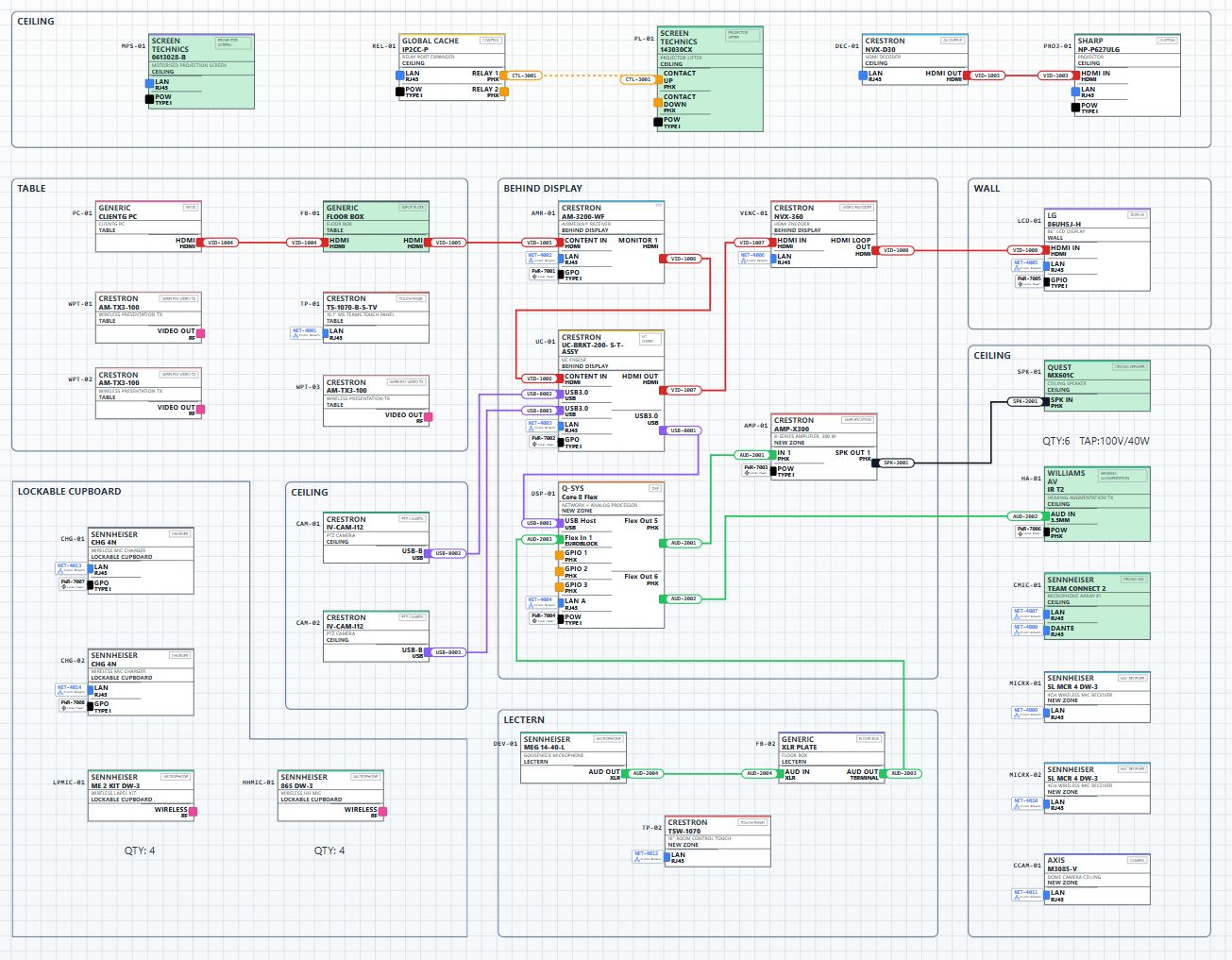Select the AXIS M3085-V dome camera block

tap(1098, 881)
